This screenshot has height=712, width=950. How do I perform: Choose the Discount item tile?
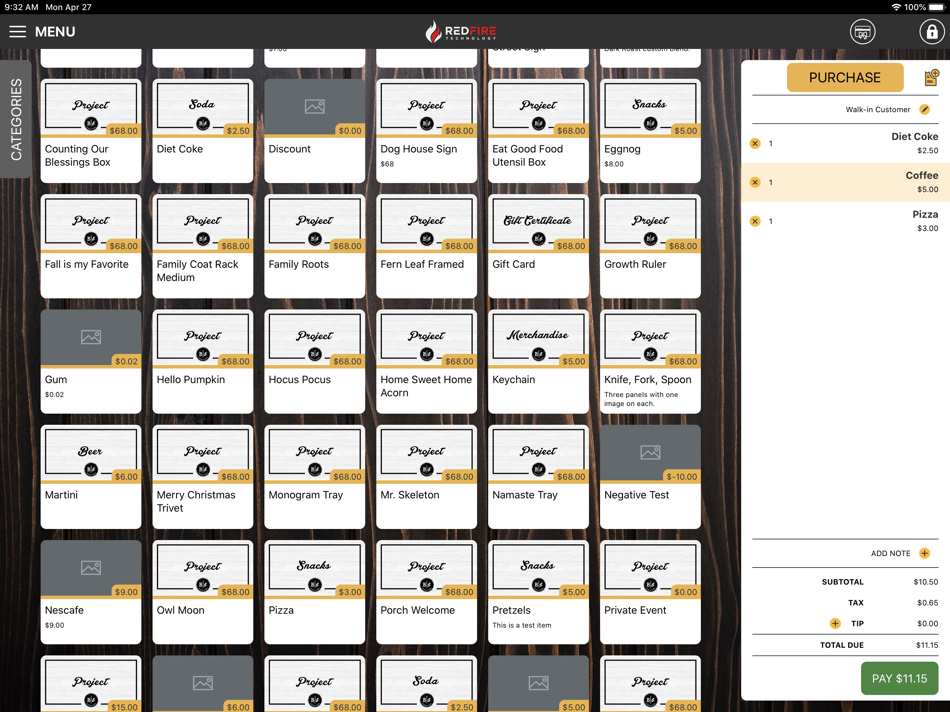tap(314, 131)
